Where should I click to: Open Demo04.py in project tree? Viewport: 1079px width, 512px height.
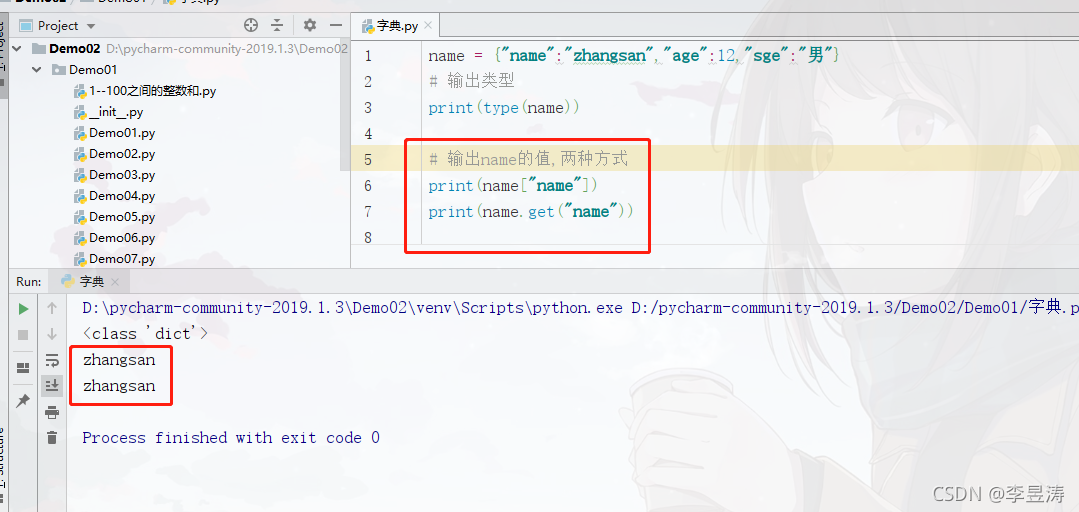pyautogui.click(x=122, y=195)
